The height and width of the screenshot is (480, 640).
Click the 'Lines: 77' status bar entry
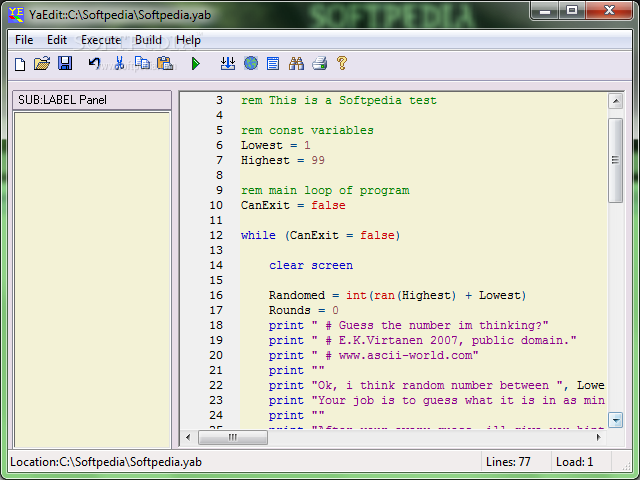[x=508, y=462]
